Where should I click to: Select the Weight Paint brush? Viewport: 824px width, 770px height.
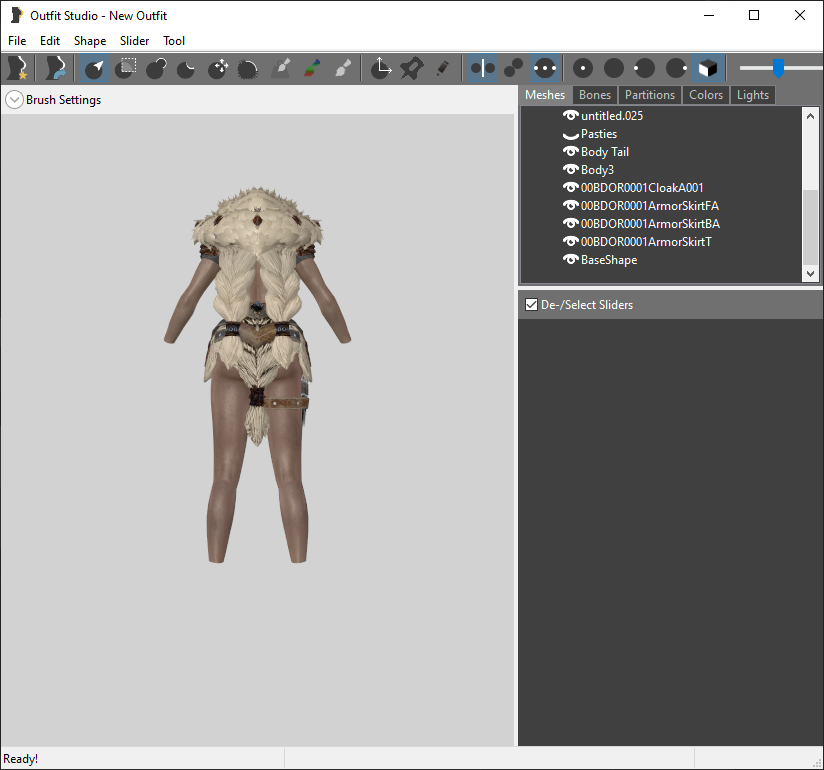[x=282, y=68]
